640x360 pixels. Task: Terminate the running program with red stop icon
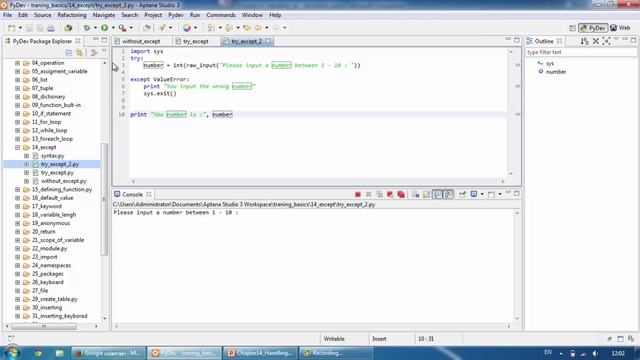tap(358, 194)
